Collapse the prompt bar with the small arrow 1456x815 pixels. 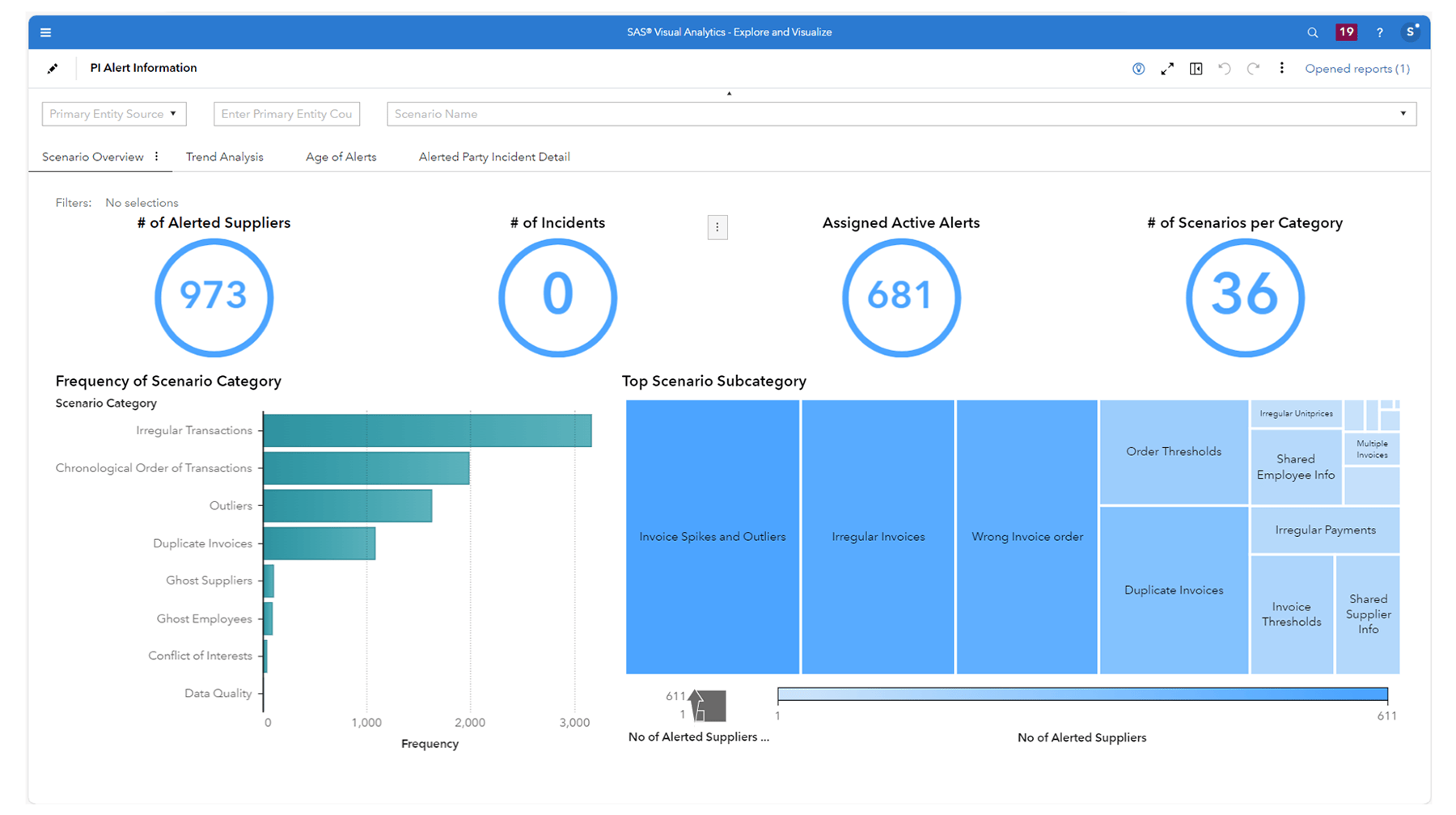coord(729,94)
